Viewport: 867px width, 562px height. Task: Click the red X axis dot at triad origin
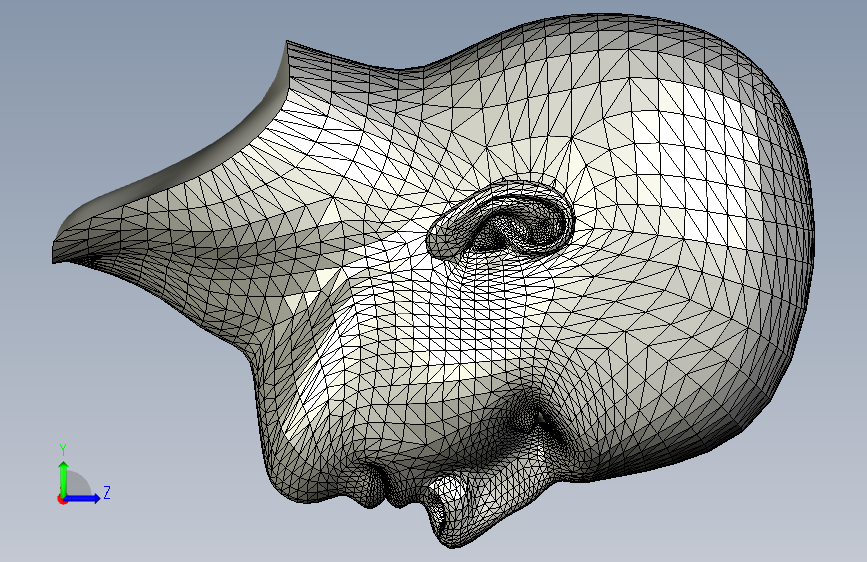point(62,499)
